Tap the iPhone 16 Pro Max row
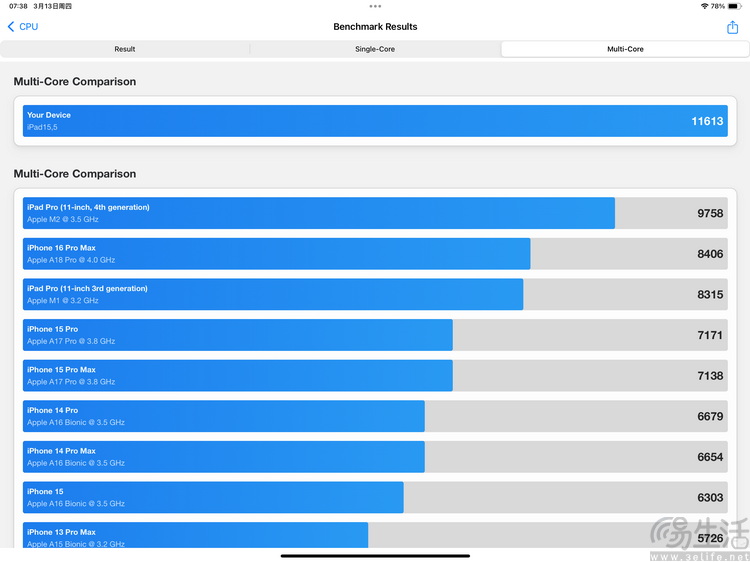This screenshot has height=562, width=750. (375, 253)
